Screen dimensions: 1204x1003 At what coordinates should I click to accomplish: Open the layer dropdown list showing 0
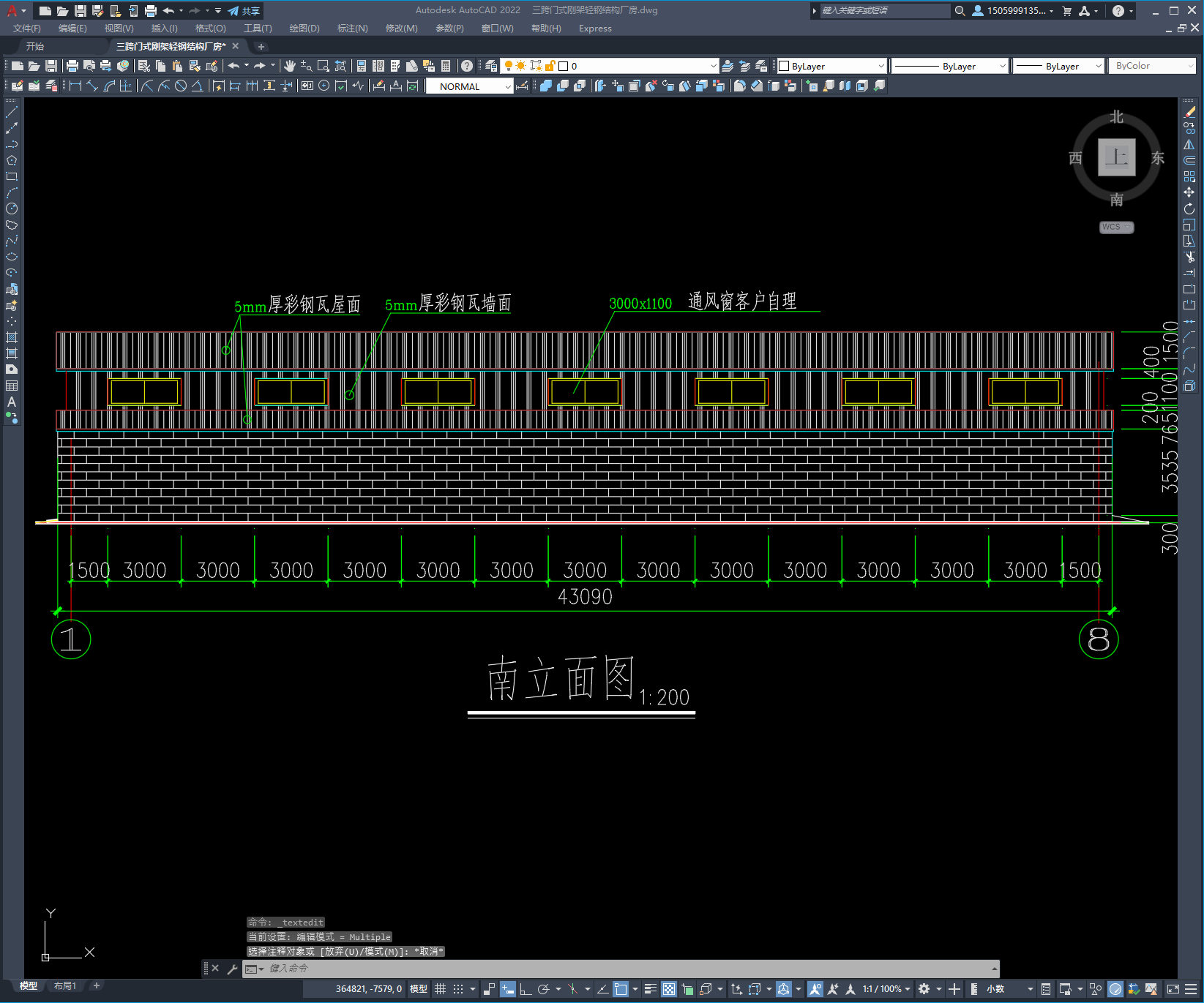coord(609,66)
